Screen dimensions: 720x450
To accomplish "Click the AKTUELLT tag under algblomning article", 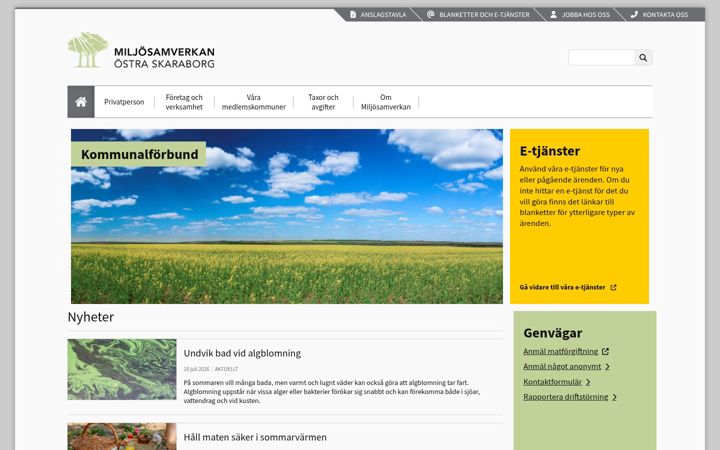I will [226, 369].
